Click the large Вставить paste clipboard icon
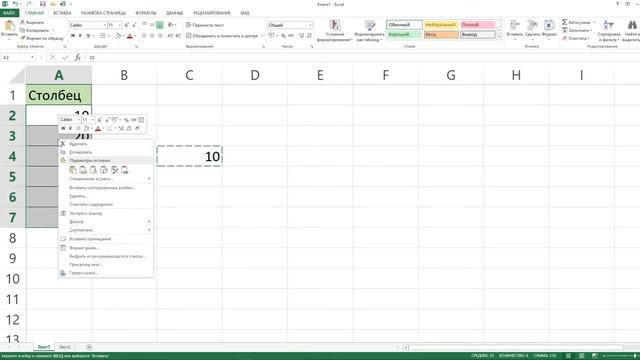This screenshot has height=360, width=640. [x=9, y=26]
